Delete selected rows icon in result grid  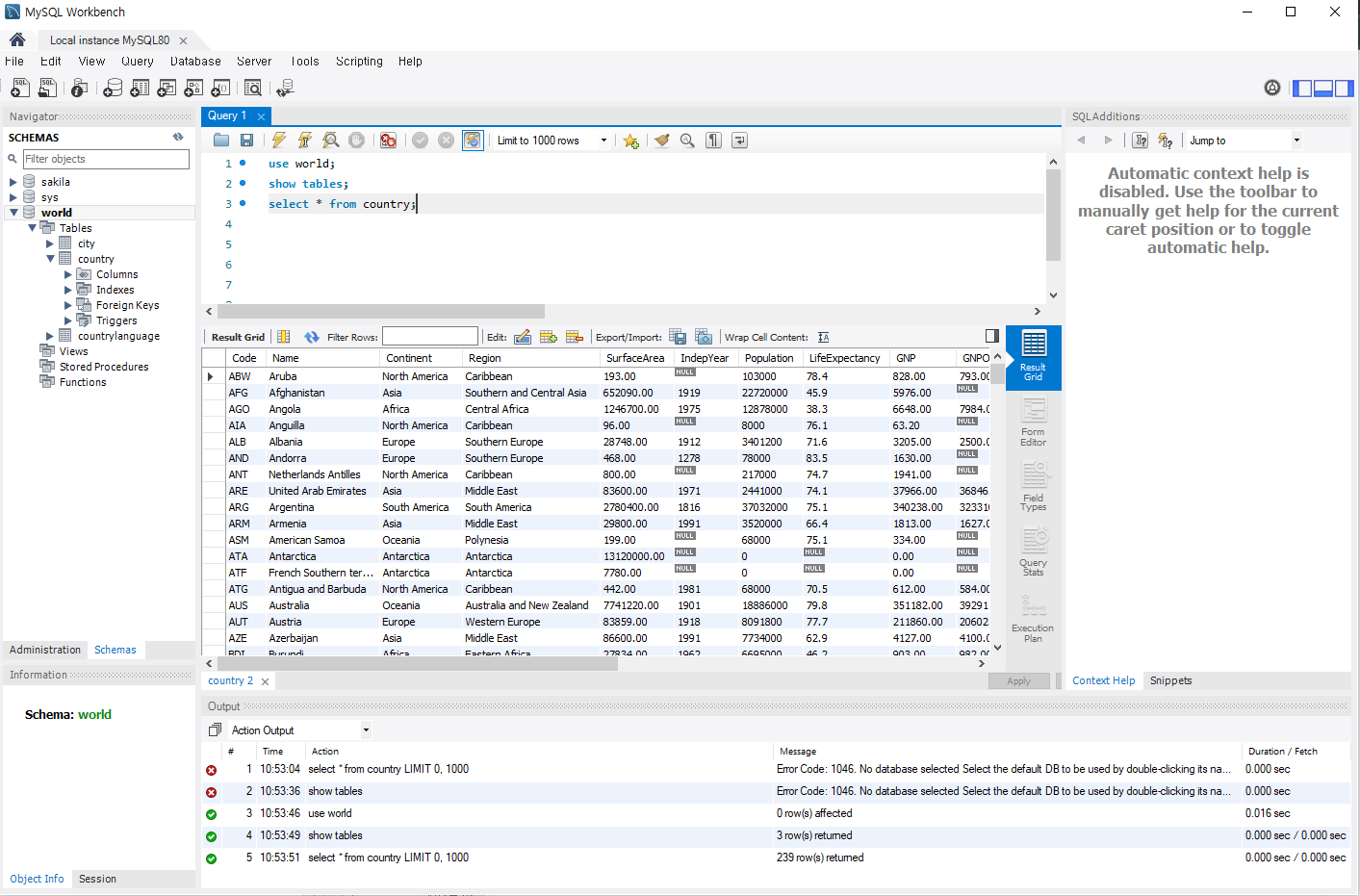point(575,337)
